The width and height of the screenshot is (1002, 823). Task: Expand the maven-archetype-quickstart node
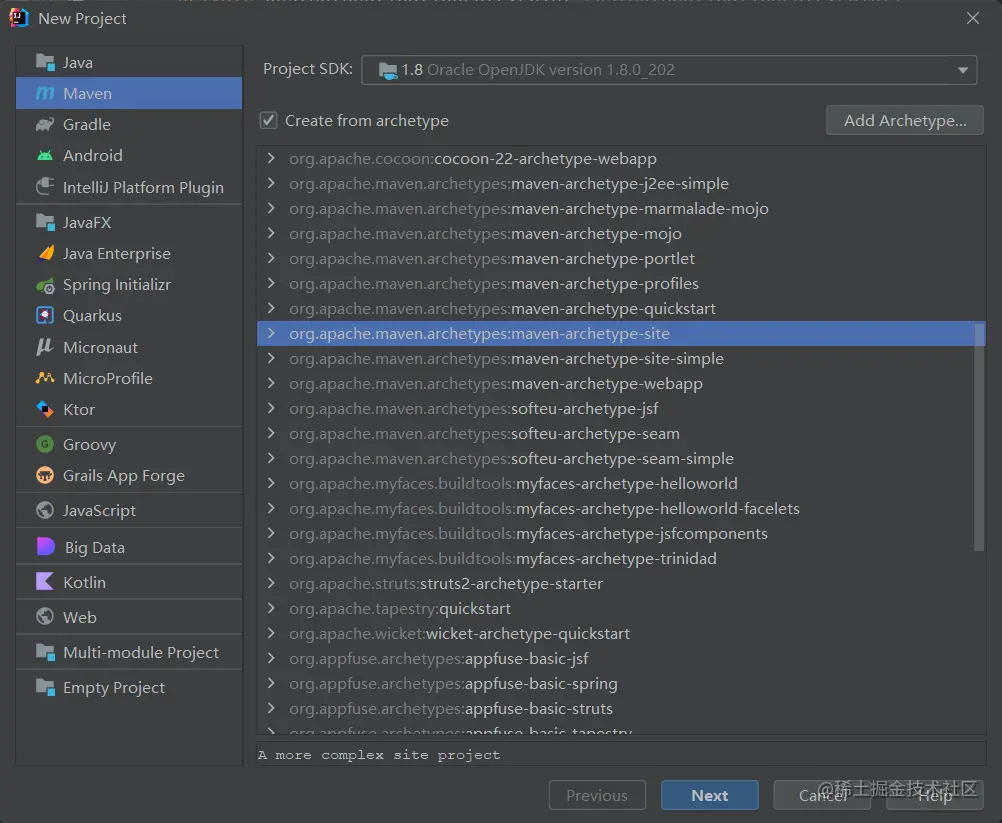point(271,308)
